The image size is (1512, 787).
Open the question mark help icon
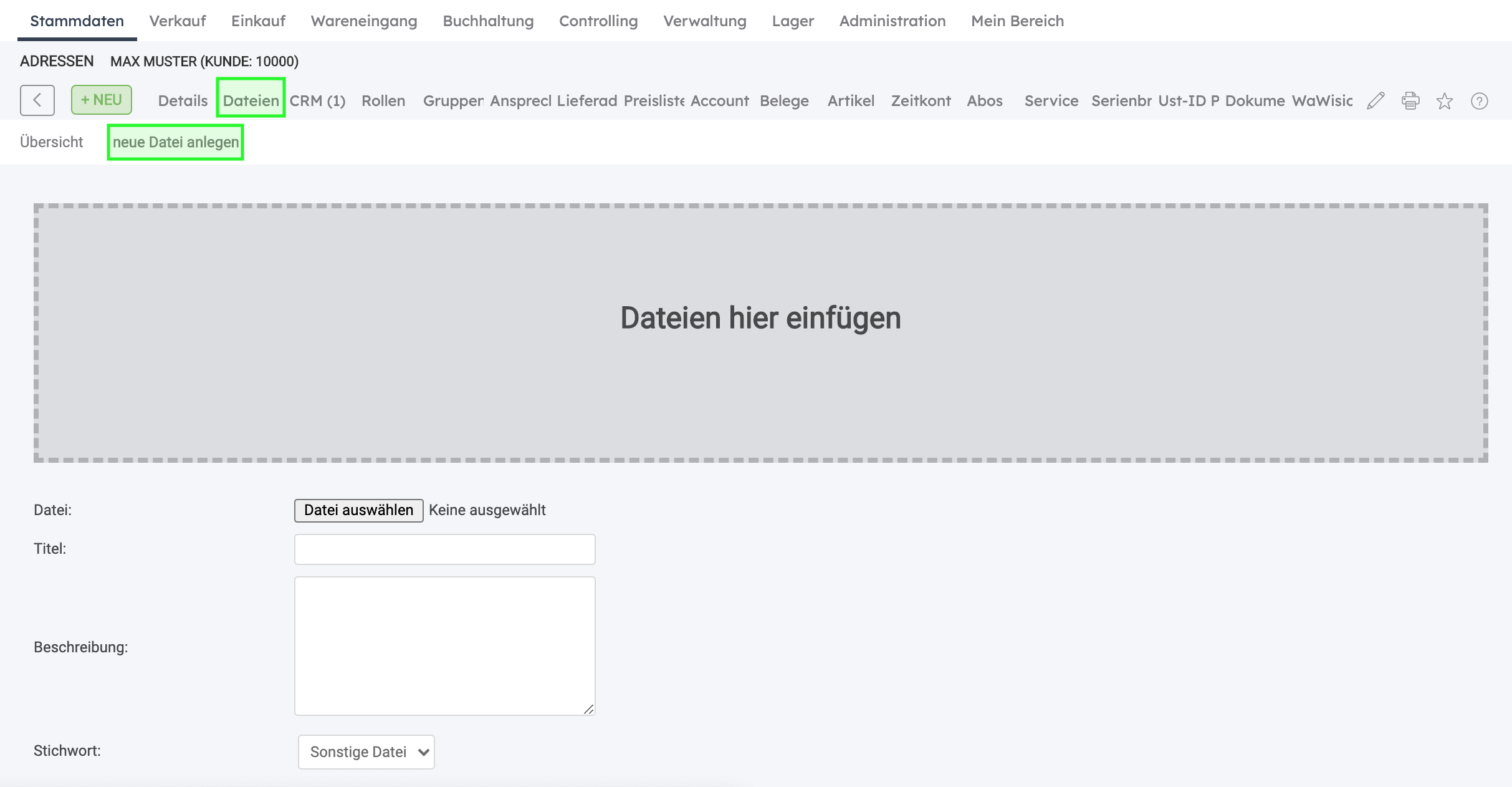tap(1479, 100)
